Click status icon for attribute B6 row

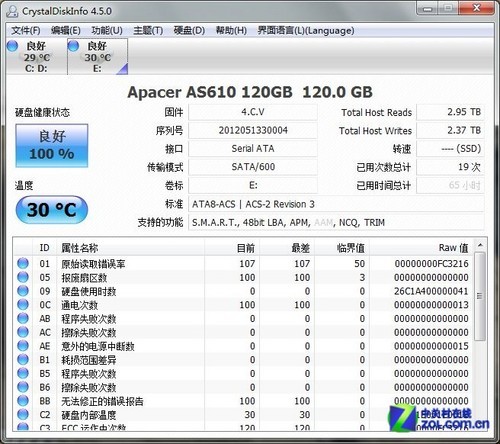tap(23, 387)
